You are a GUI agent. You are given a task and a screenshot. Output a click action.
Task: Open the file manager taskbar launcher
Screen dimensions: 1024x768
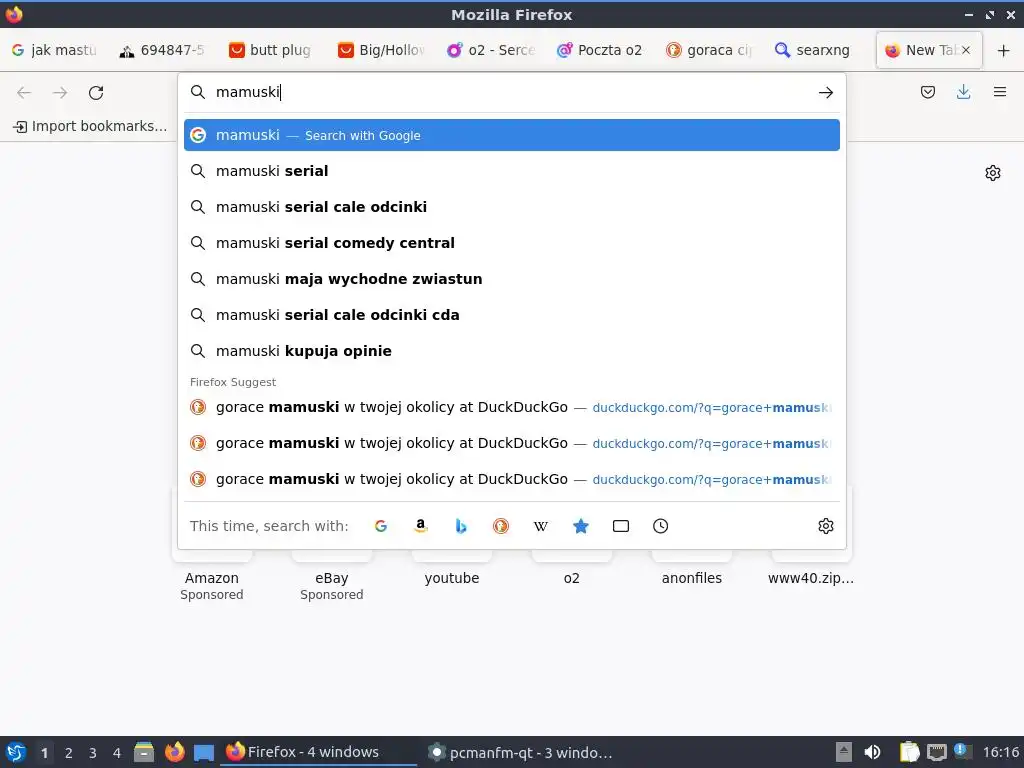pyautogui.click(x=144, y=752)
